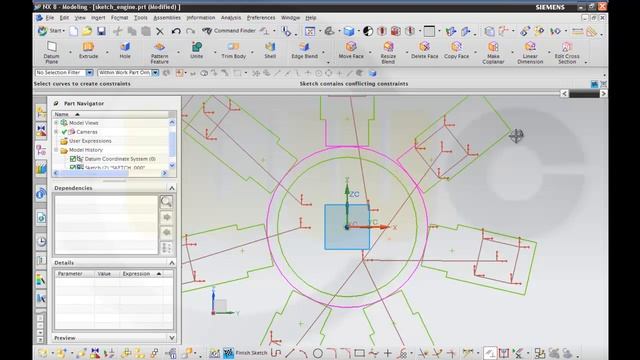This screenshot has width=640, height=360.
Task: Click the Make Coplanar tool
Action: pos(493,52)
